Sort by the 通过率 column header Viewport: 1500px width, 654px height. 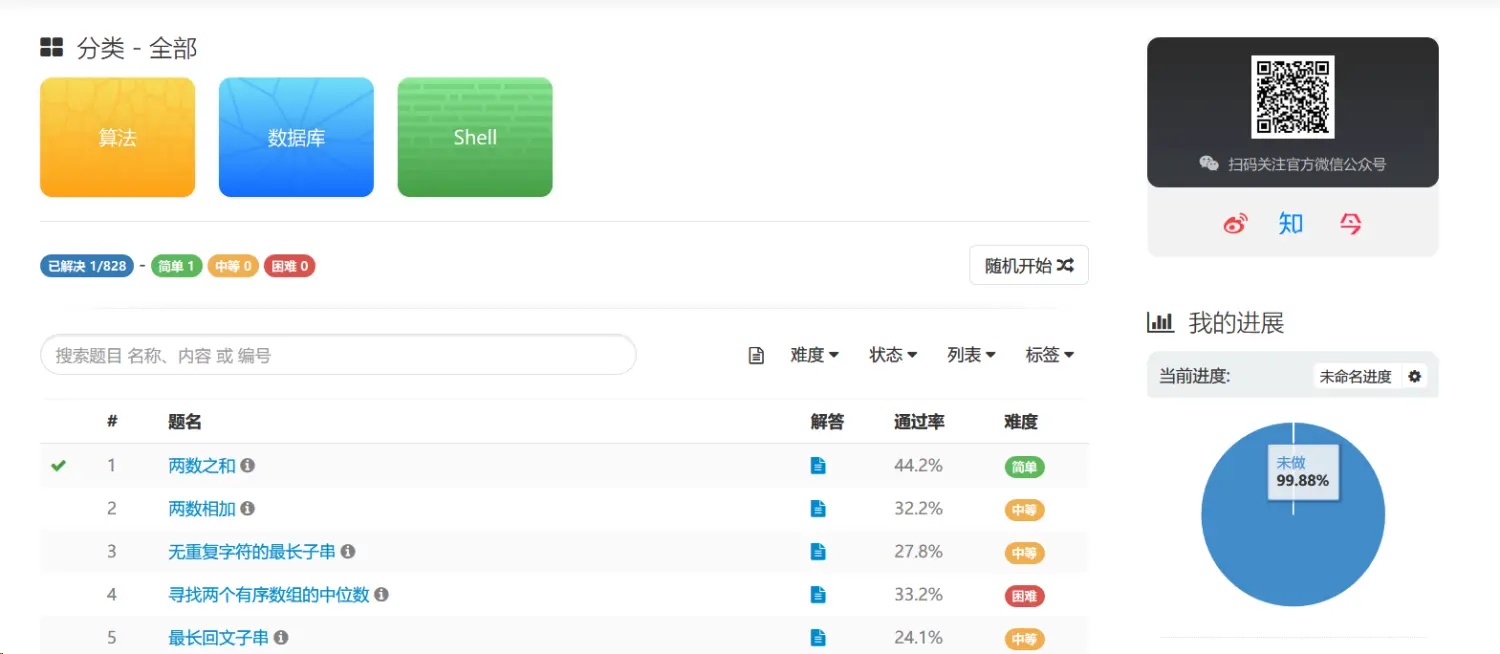pos(919,422)
